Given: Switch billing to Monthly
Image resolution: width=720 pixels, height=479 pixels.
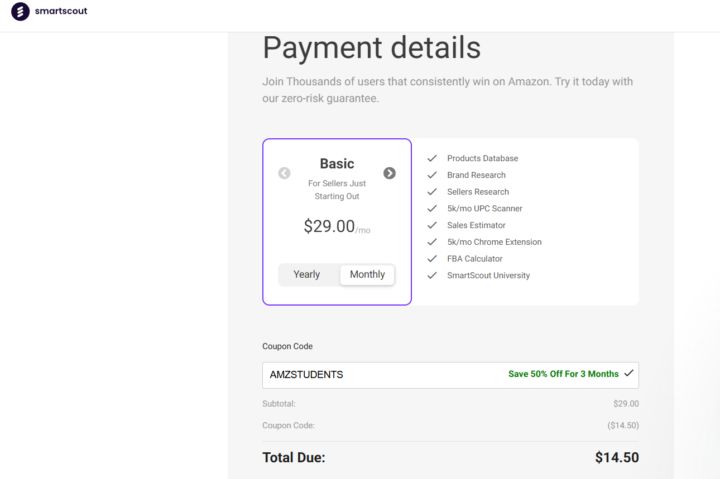Looking at the screenshot, I should (x=367, y=274).
